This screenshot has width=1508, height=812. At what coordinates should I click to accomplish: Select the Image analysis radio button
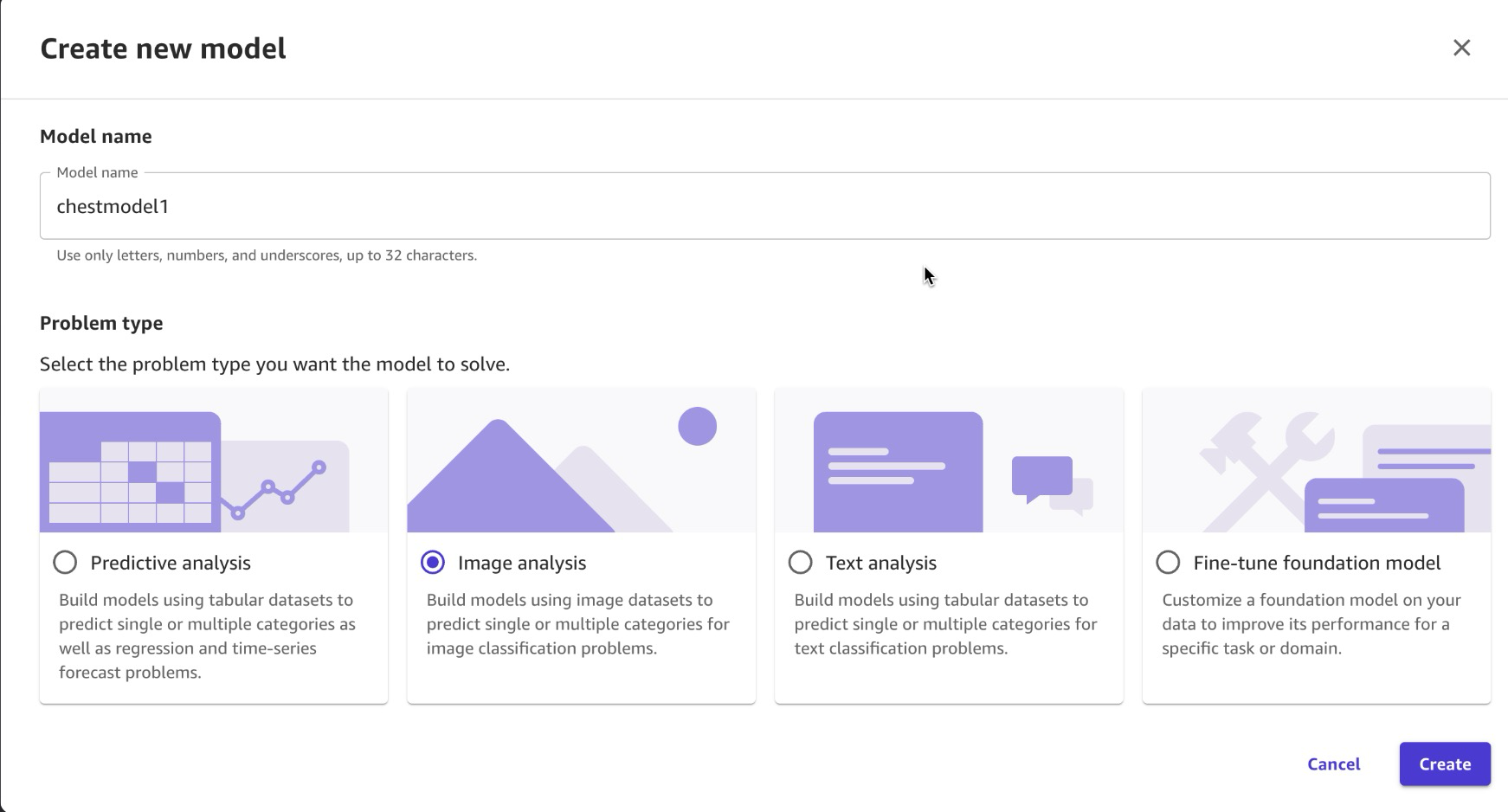click(x=433, y=563)
